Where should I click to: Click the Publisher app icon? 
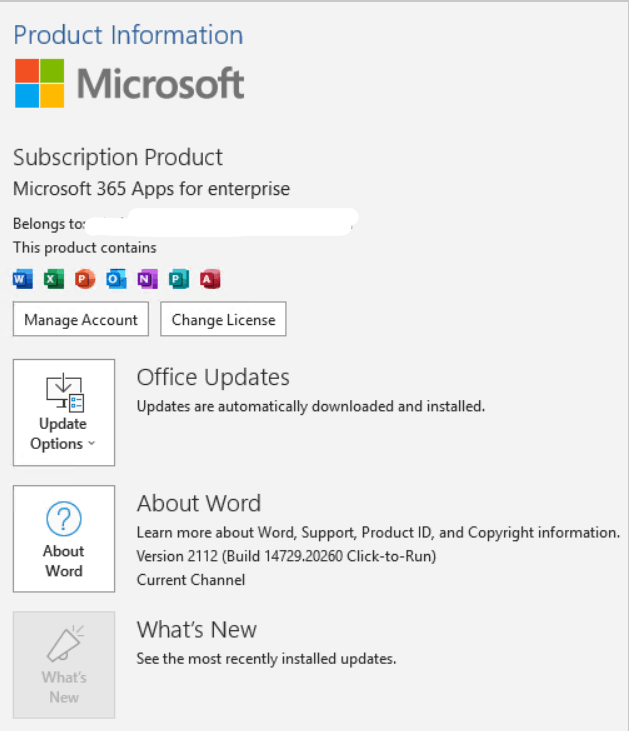pyautogui.click(x=179, y=279)
